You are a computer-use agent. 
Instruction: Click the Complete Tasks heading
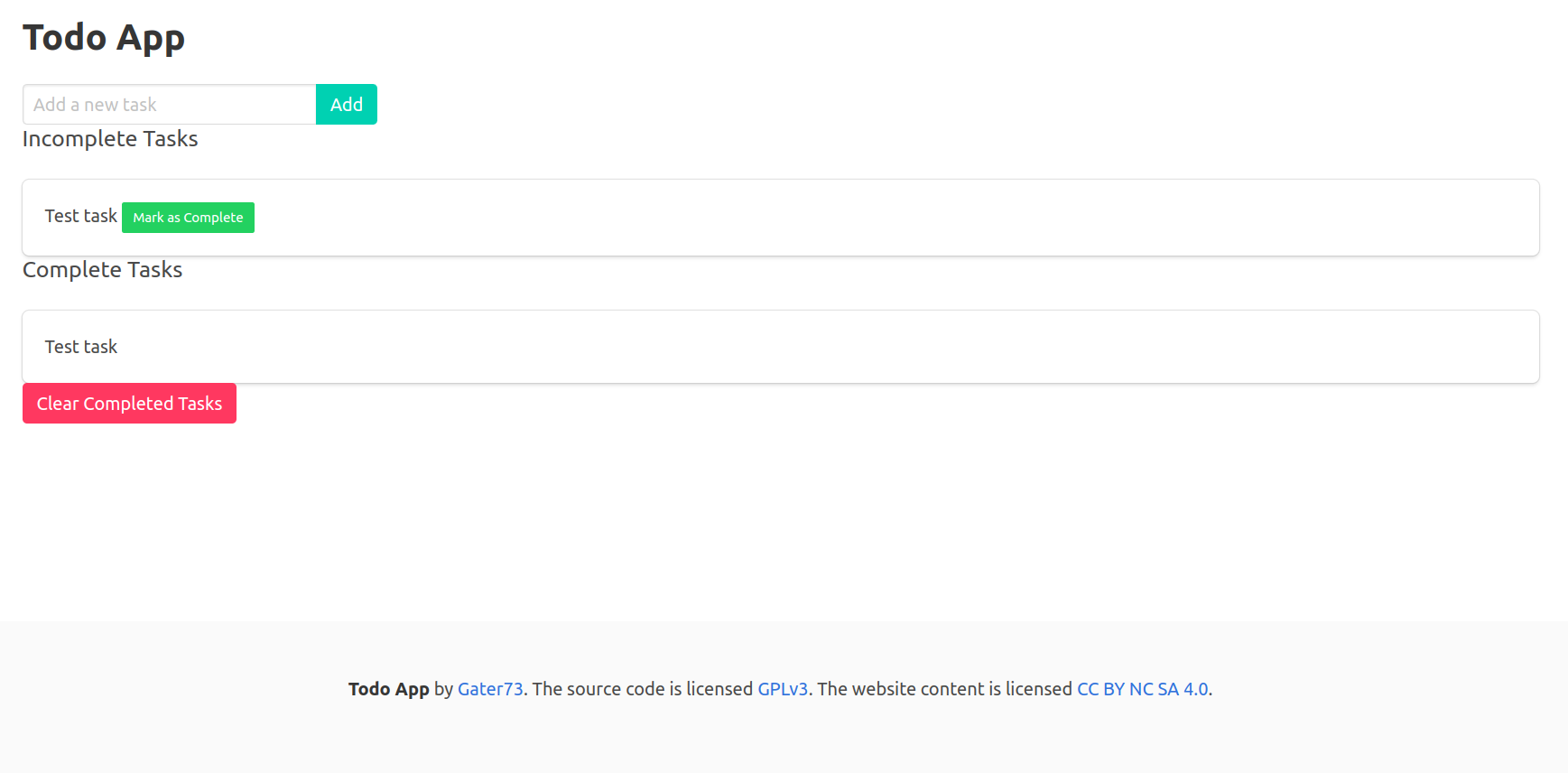point(102,270)
